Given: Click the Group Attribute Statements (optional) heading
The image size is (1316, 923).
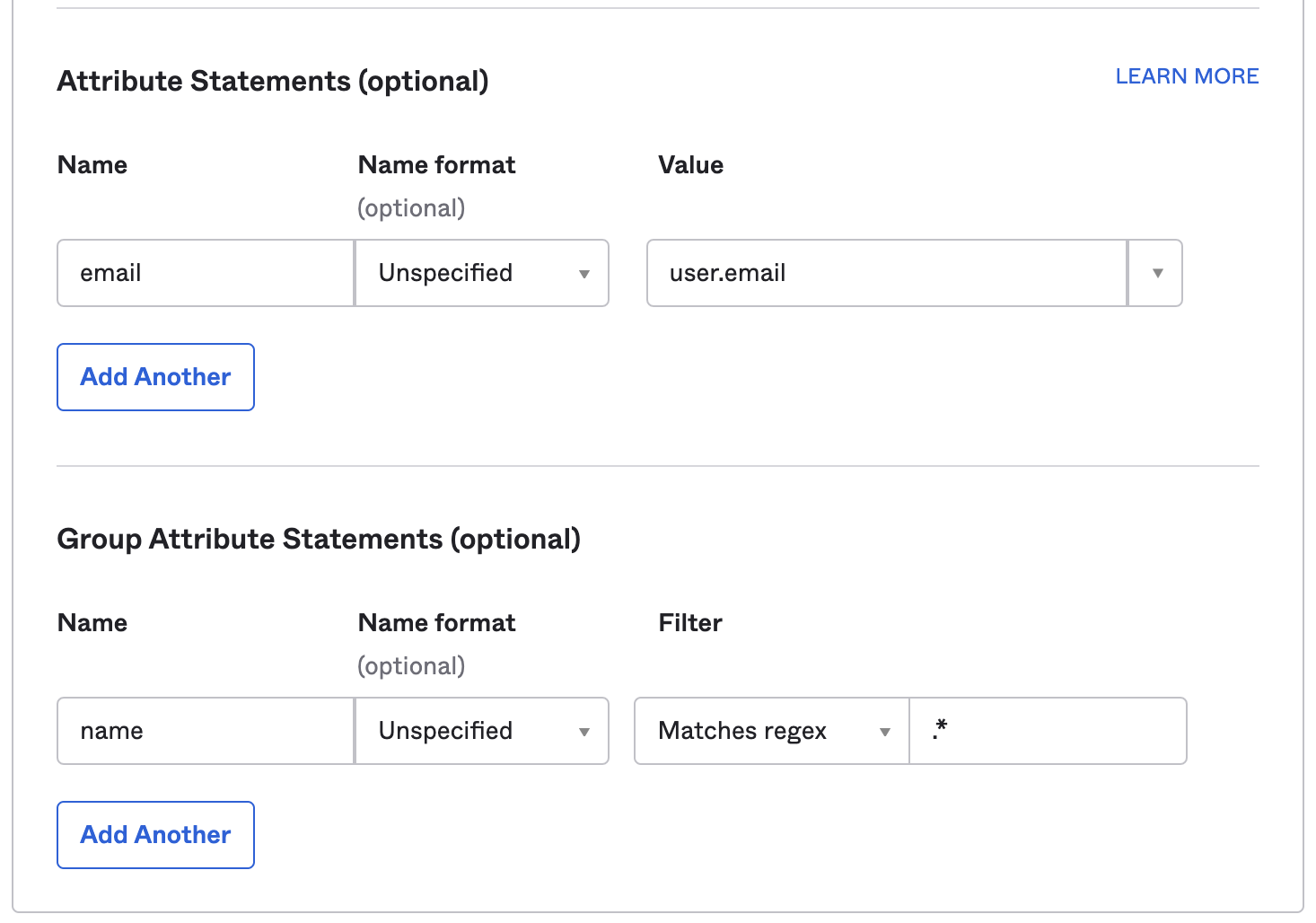Looking at the screenshot, I should (319, 539).
